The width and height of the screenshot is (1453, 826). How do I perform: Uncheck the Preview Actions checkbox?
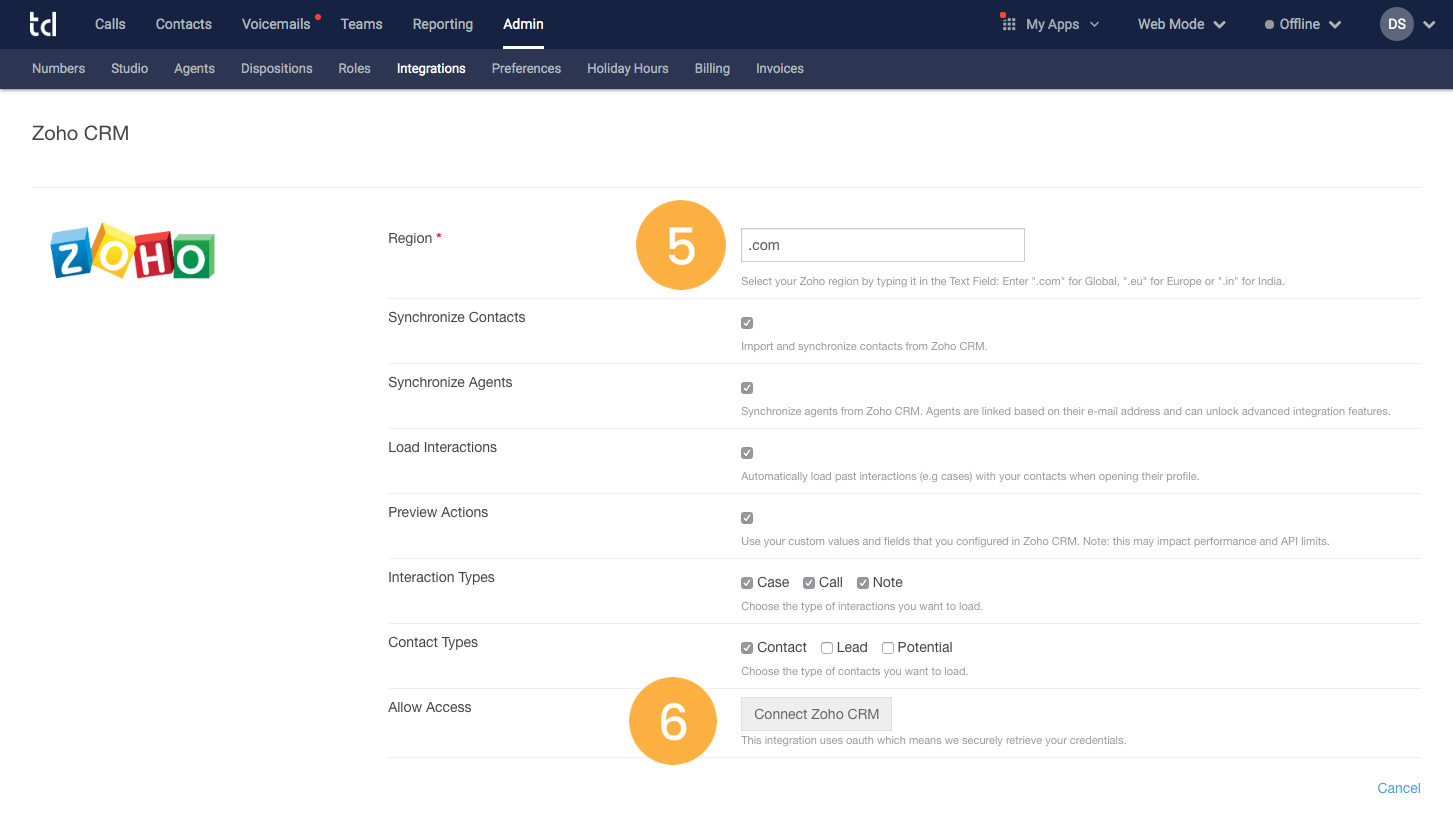point(747,518)
